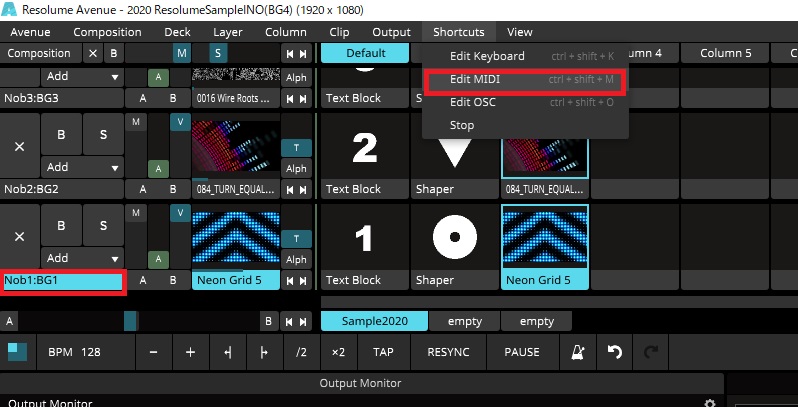Toggle the M button on Nob1:BG1 layer
The height and width of the screenshot is (407, 798).
(x=135, y=213)
